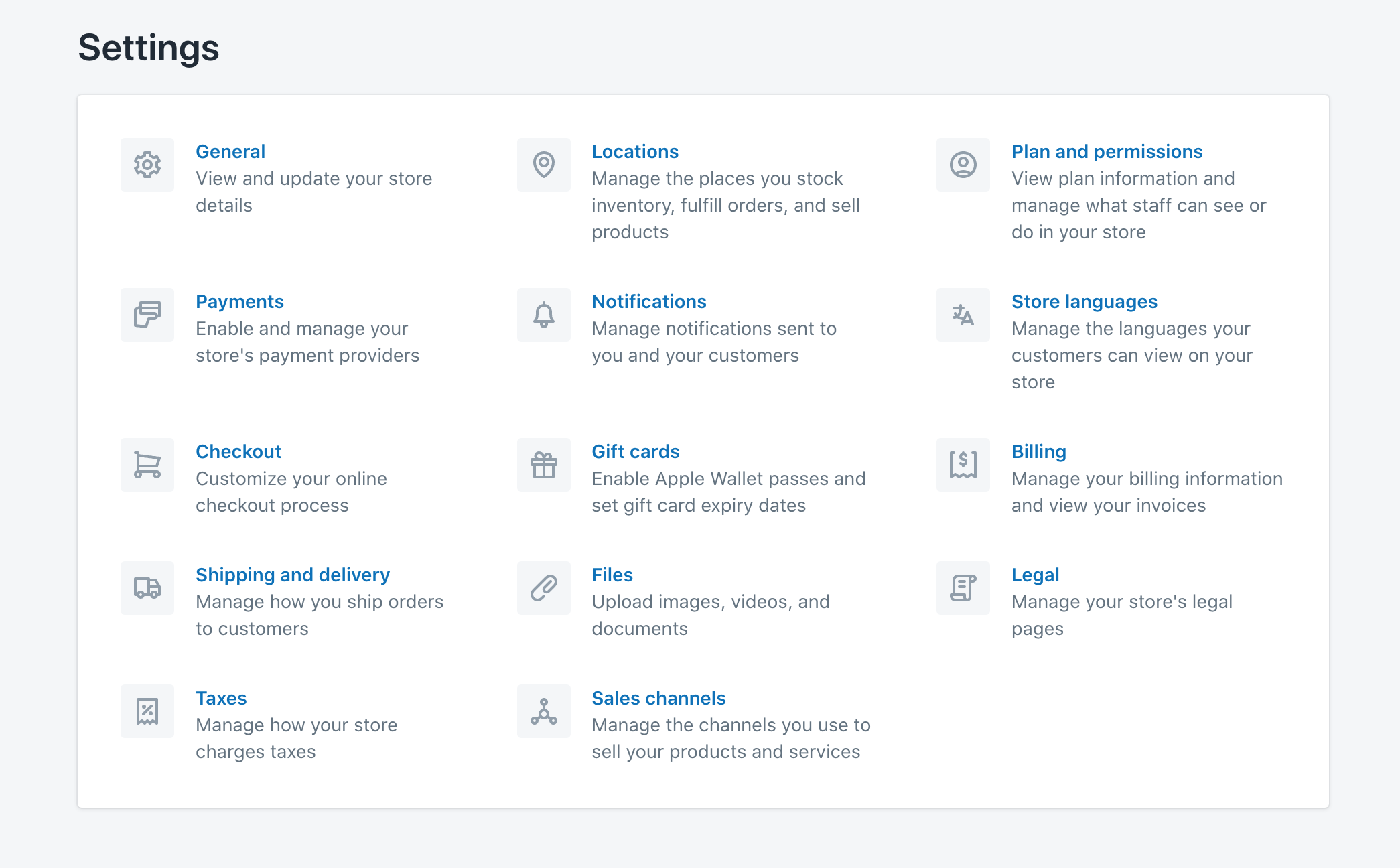Click the Gift cards present icon
The width and height of the screenshot is (1400, 868).
pyautogui.click(x=543, y=465)
